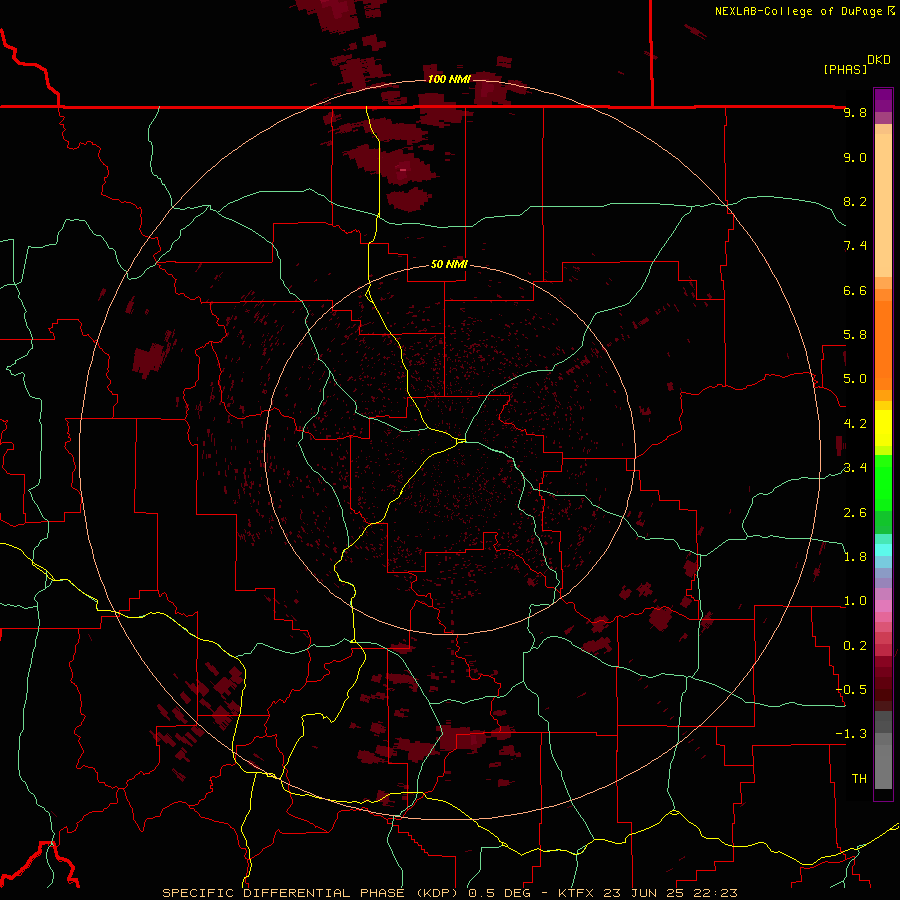The width and height of the screenshot is (900, 900).
Task: Select the 50 NMI range ring label
Action: tap(449, 264)
